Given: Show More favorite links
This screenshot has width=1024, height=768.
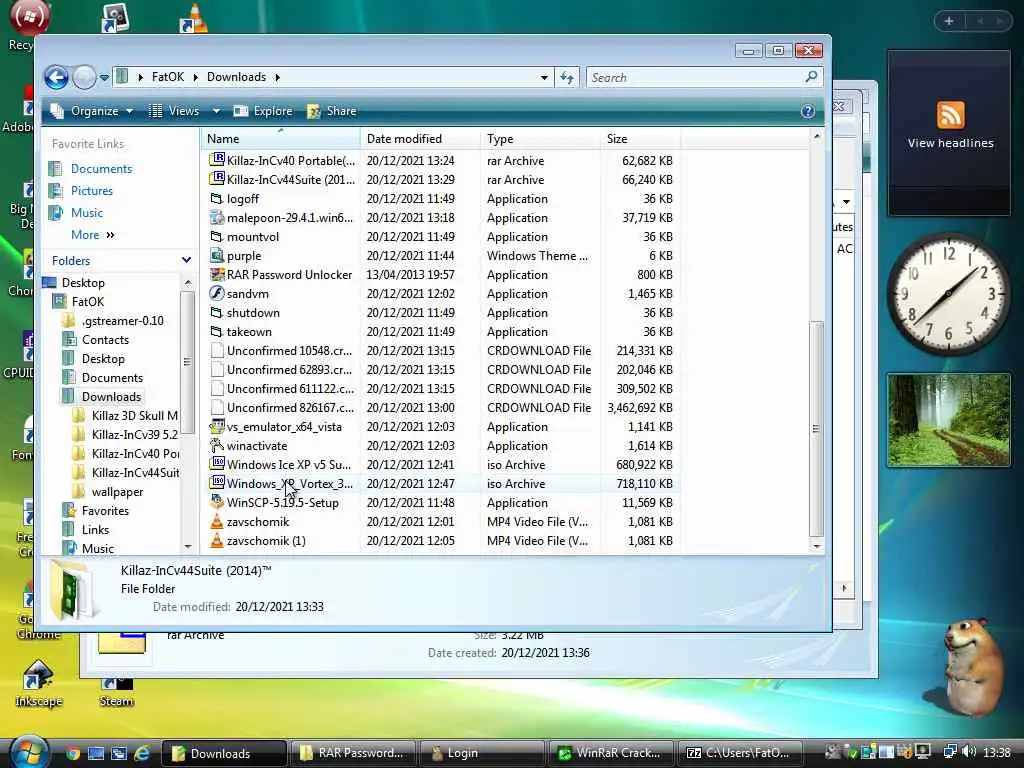Looking at the screenshot, I should pyautogui.click(x=92, y=235).
